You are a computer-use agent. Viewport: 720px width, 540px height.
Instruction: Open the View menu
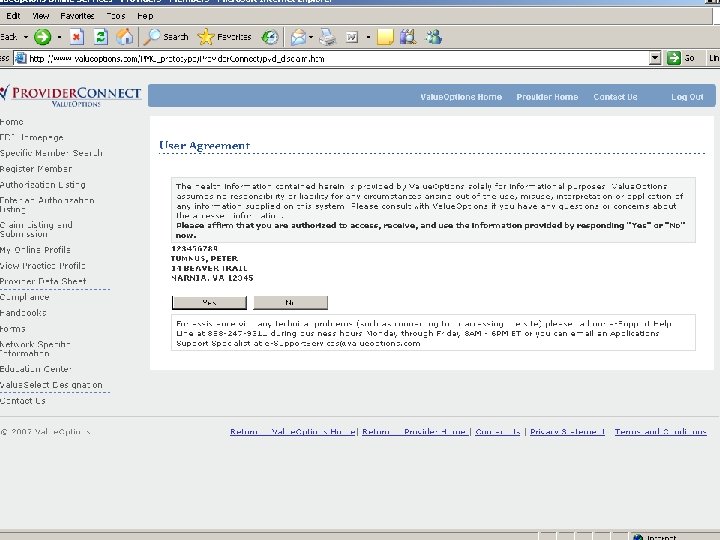click(x=40, y=16)
